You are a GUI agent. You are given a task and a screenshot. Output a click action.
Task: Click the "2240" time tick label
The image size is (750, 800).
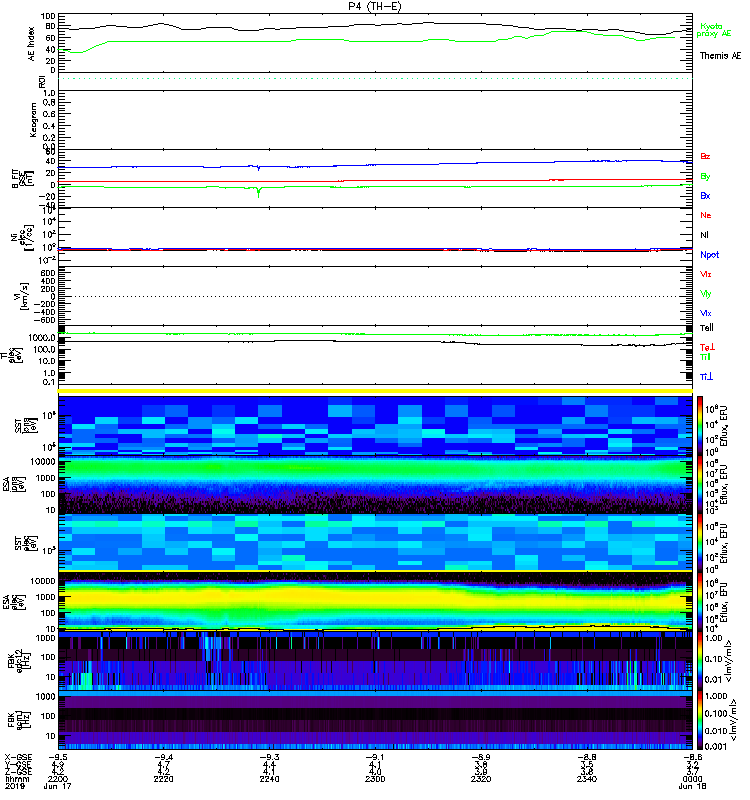[269, 779]
